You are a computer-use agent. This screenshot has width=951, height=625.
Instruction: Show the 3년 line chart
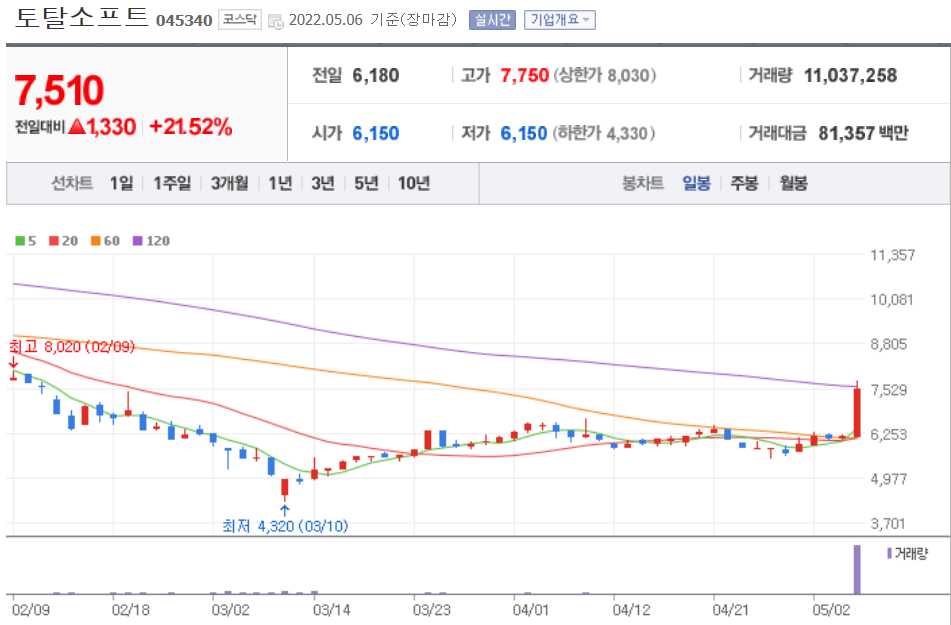tap(323, 183)
